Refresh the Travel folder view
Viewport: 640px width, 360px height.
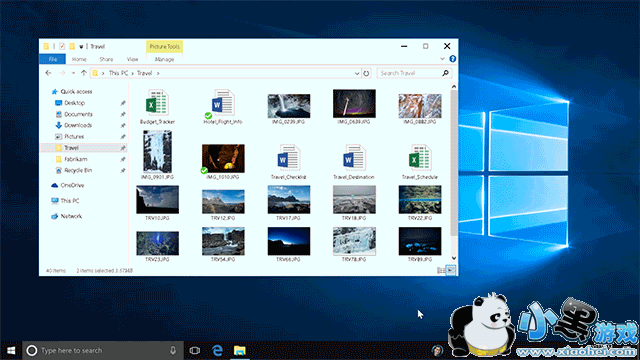pyautogui.click(x=366, y=73)
